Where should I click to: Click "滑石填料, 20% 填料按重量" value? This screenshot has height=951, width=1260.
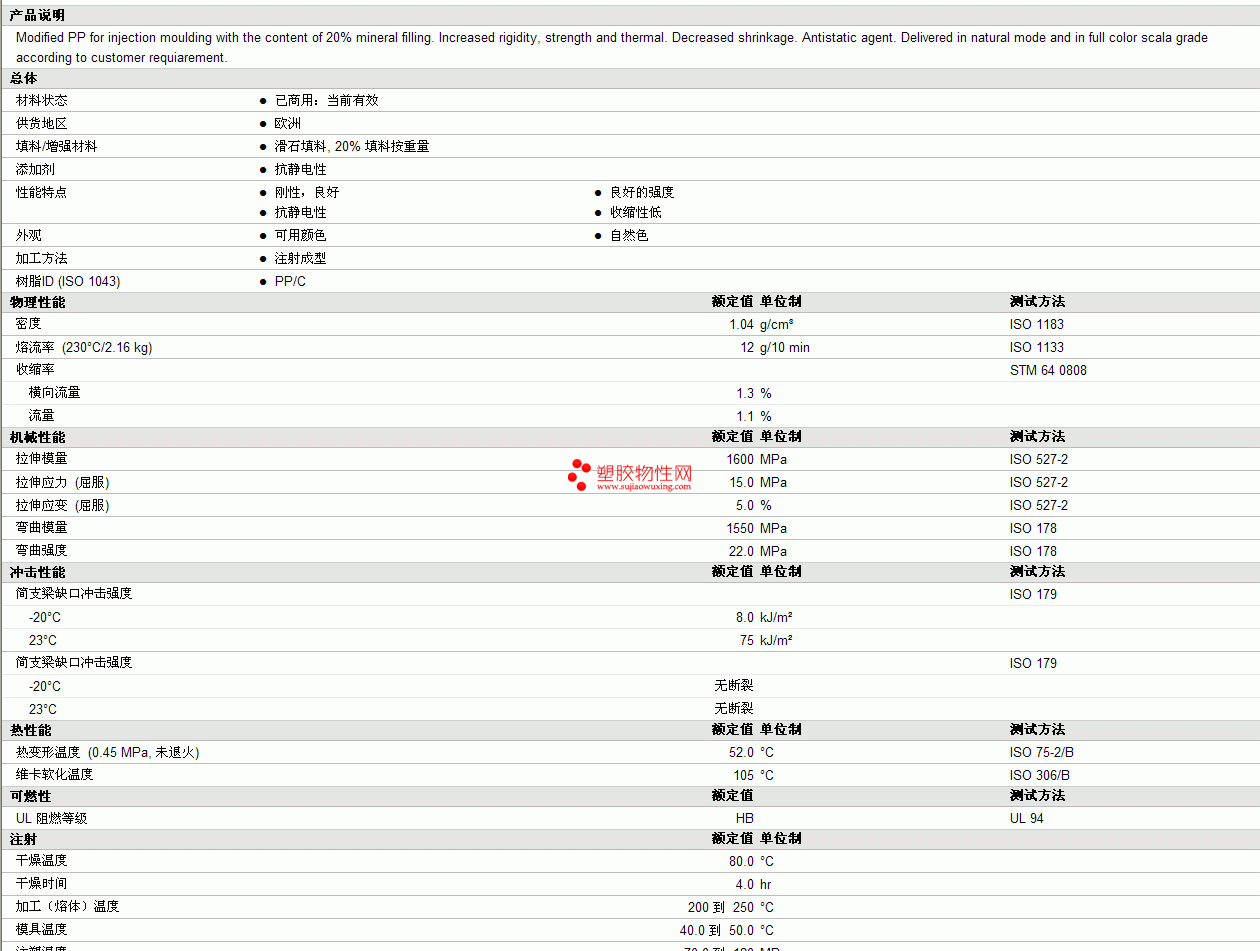(352, 146)
